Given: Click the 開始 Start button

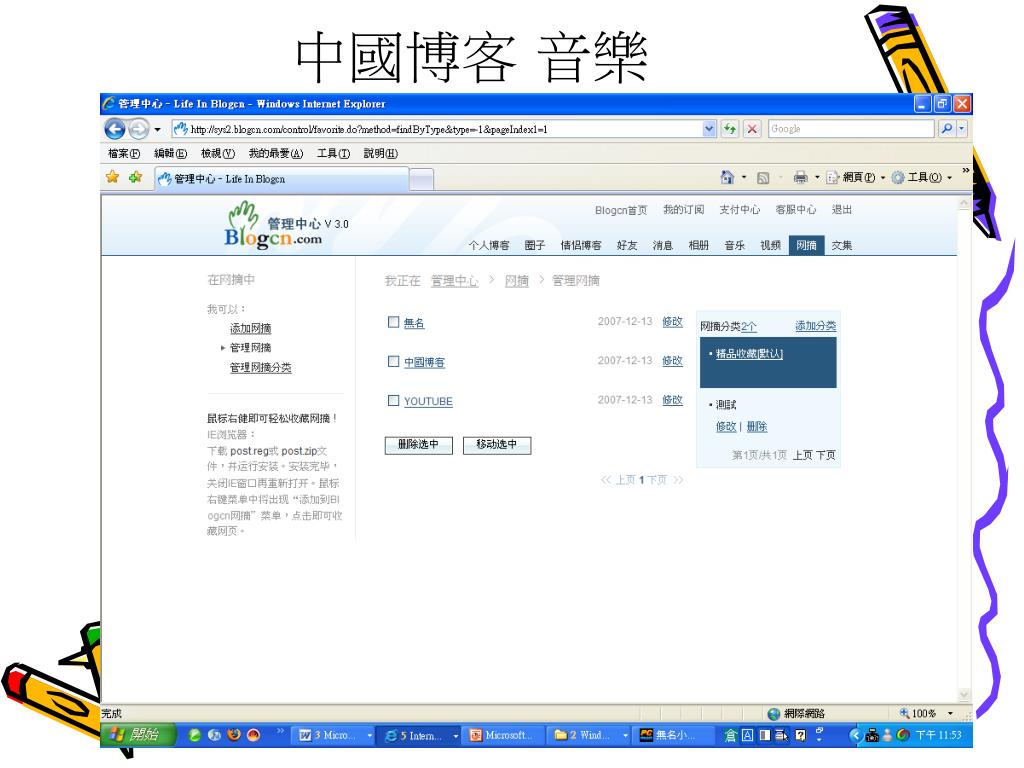Looking at the screenshot, I should point(138,735).
